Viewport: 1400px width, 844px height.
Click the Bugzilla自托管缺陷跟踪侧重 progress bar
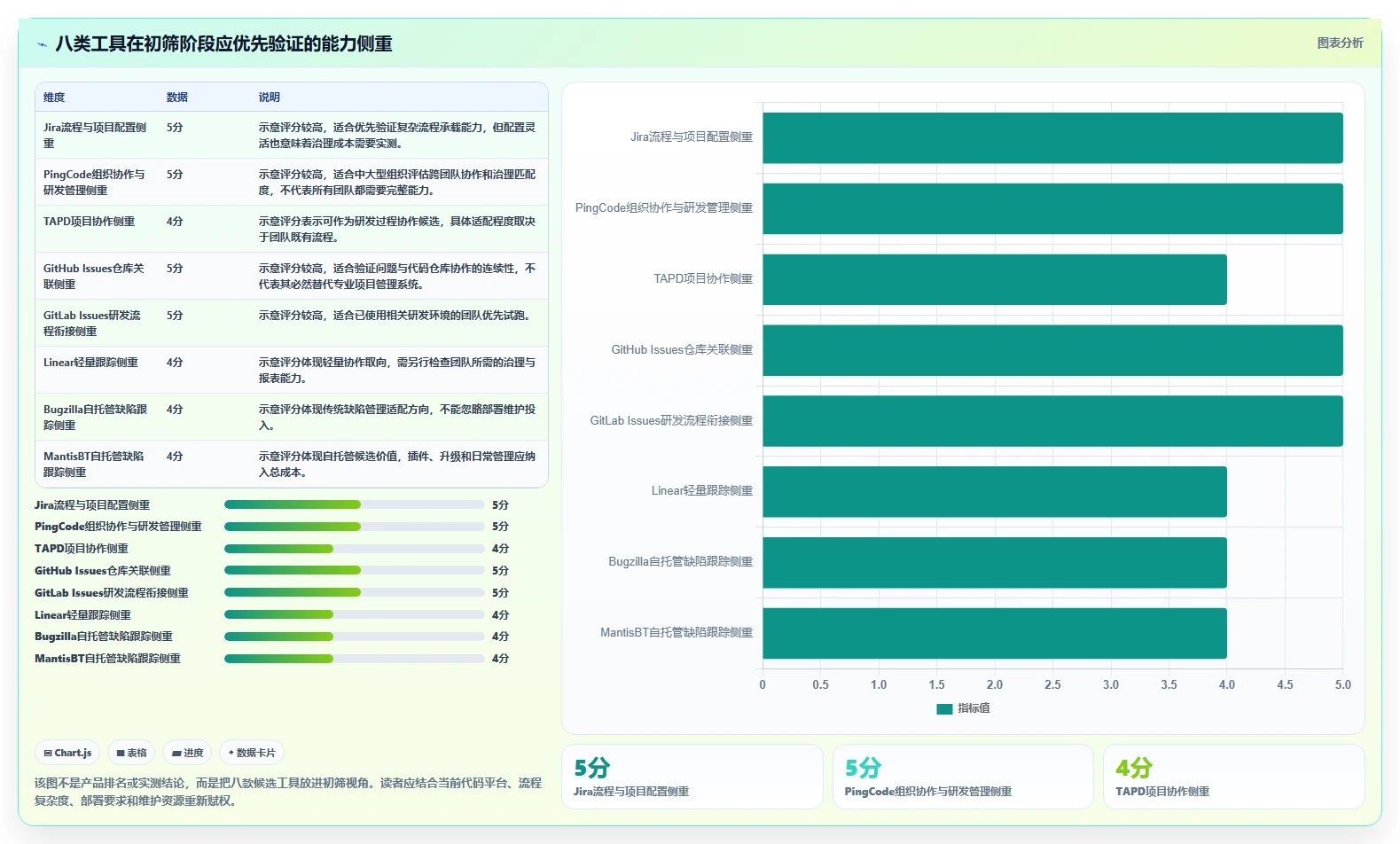pyautogui.click(x=354, y=637)
